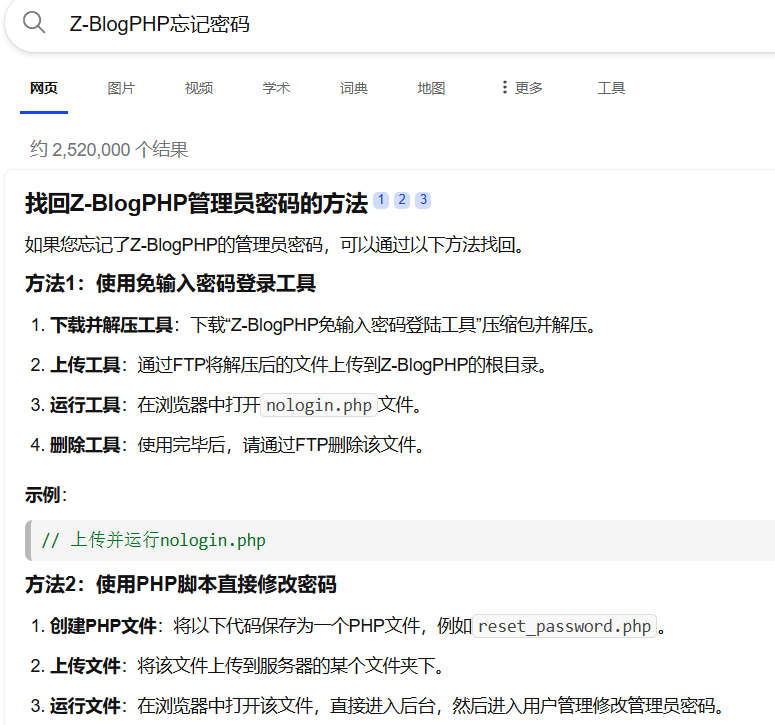Image resolution: width=775 pixels, height=725 pixels.
Task: Click the step text 创建PHP文件
Action: click(x=103, y=626)
